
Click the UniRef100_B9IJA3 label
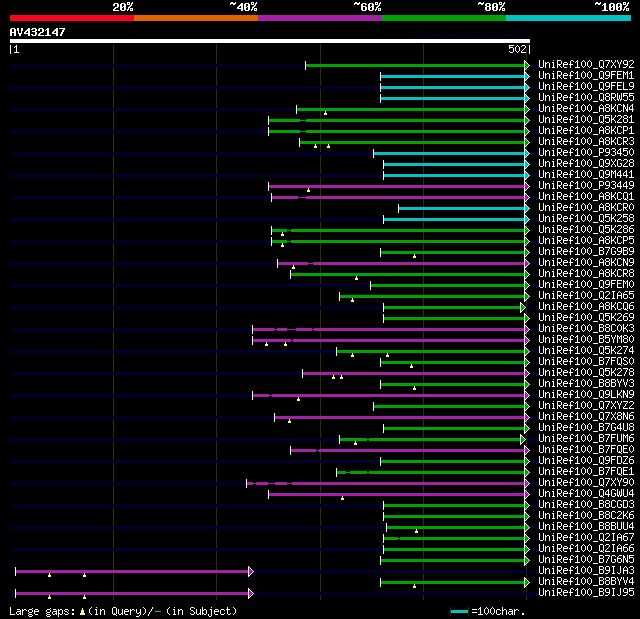(x=586, y=571)
